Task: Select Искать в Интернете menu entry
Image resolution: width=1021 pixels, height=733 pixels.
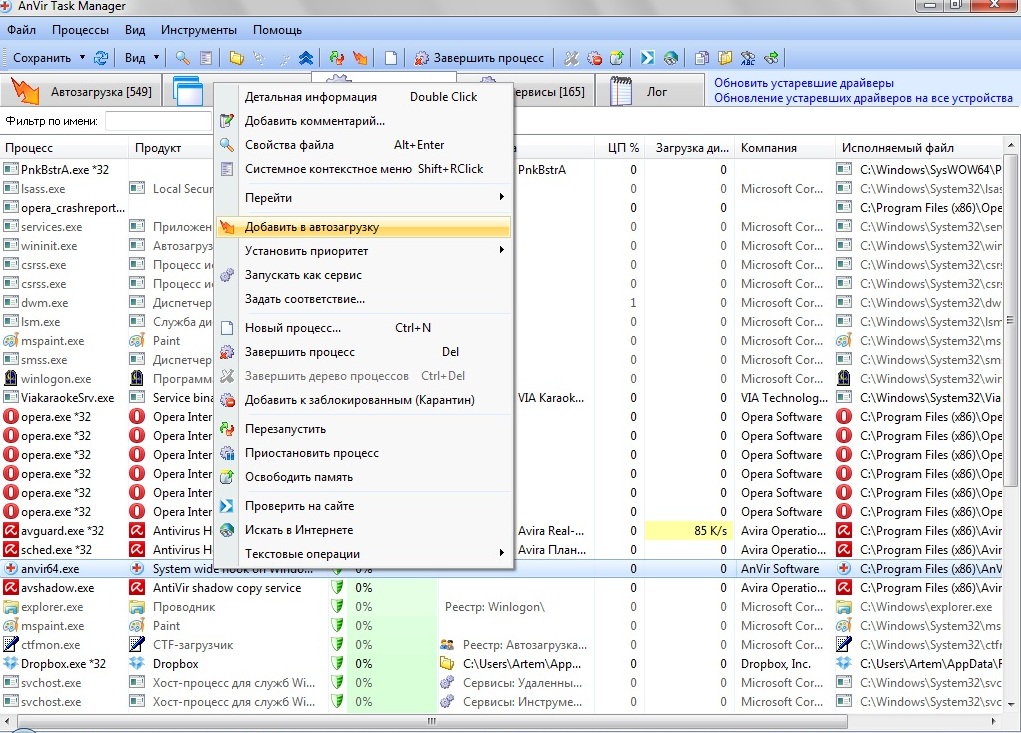Action: 363,530
